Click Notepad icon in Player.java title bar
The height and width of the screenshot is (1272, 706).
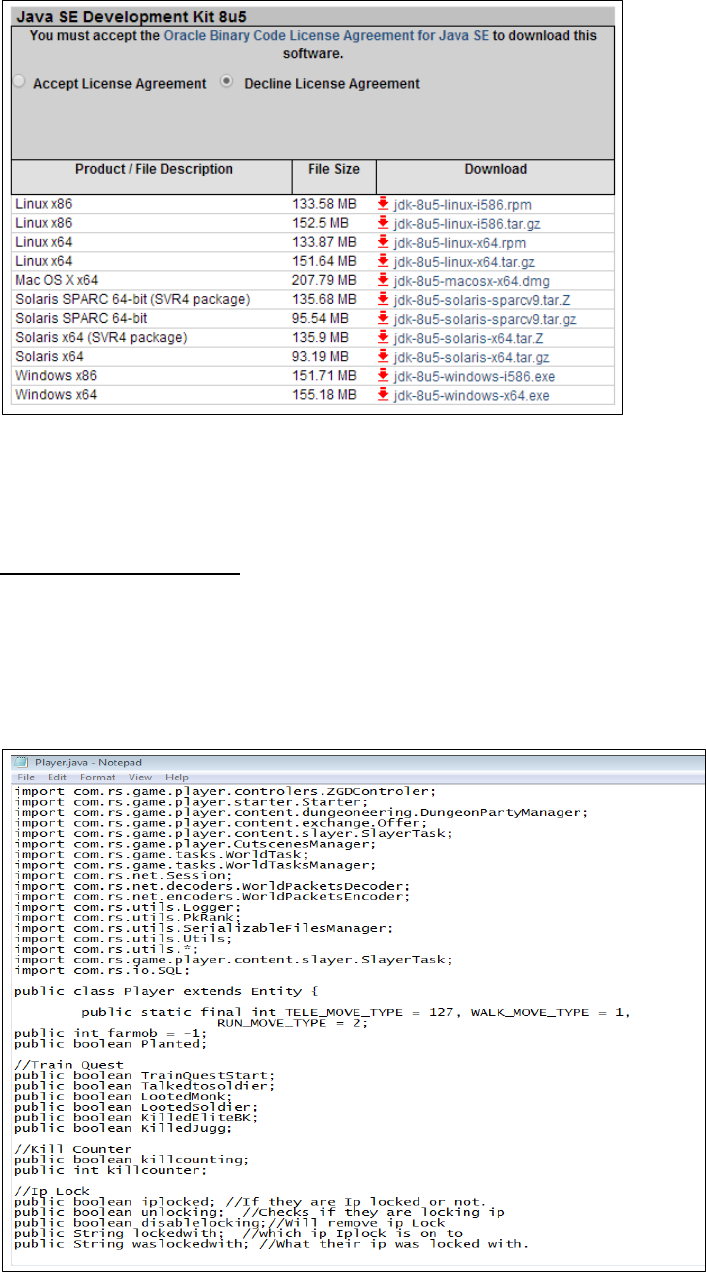point(23,760)
